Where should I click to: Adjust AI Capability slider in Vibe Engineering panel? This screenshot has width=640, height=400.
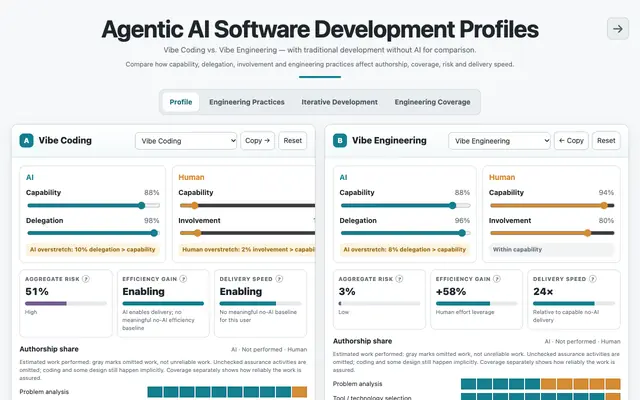(x=405, y=205)
